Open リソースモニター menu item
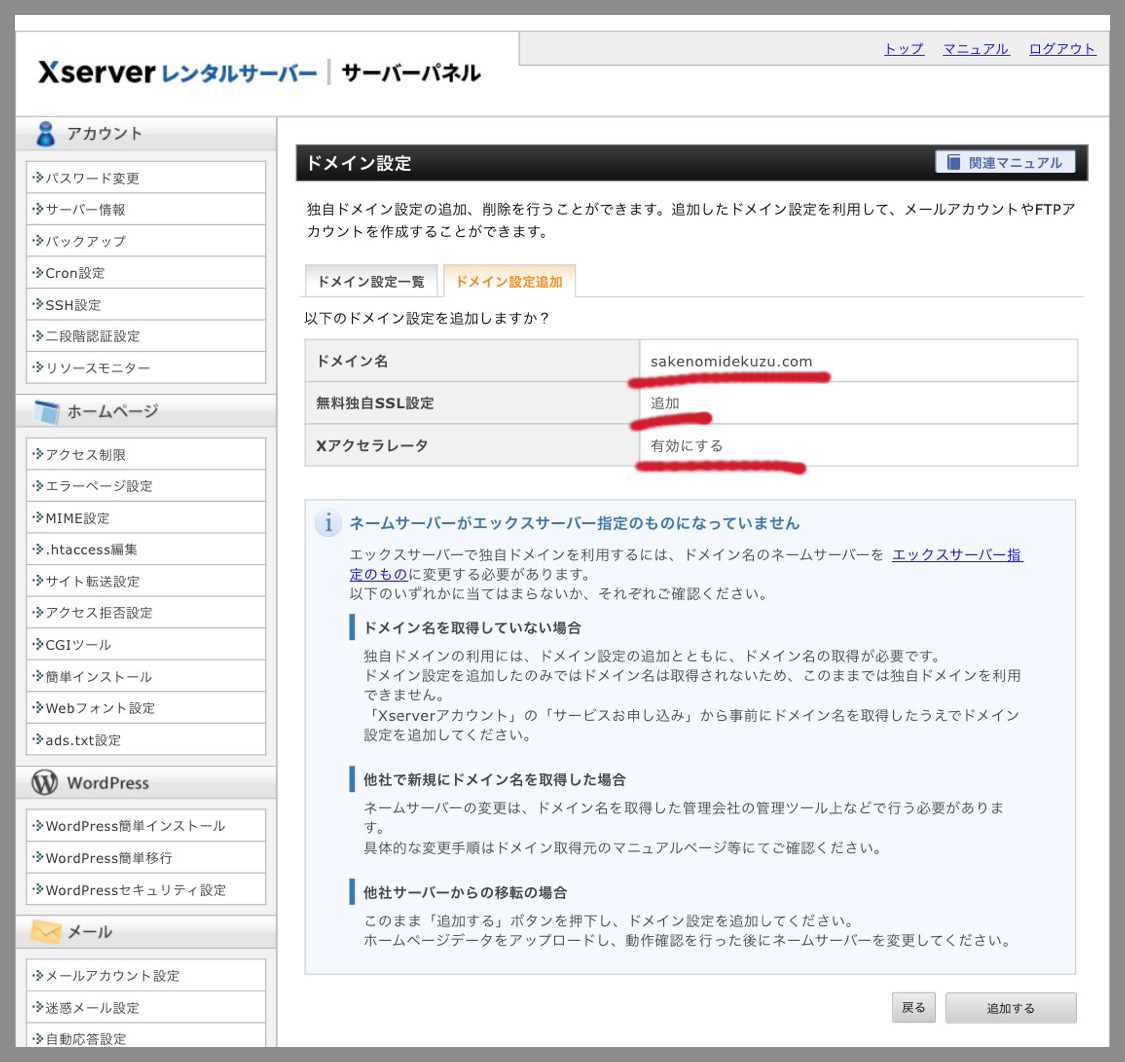 (x=146, y=367)
